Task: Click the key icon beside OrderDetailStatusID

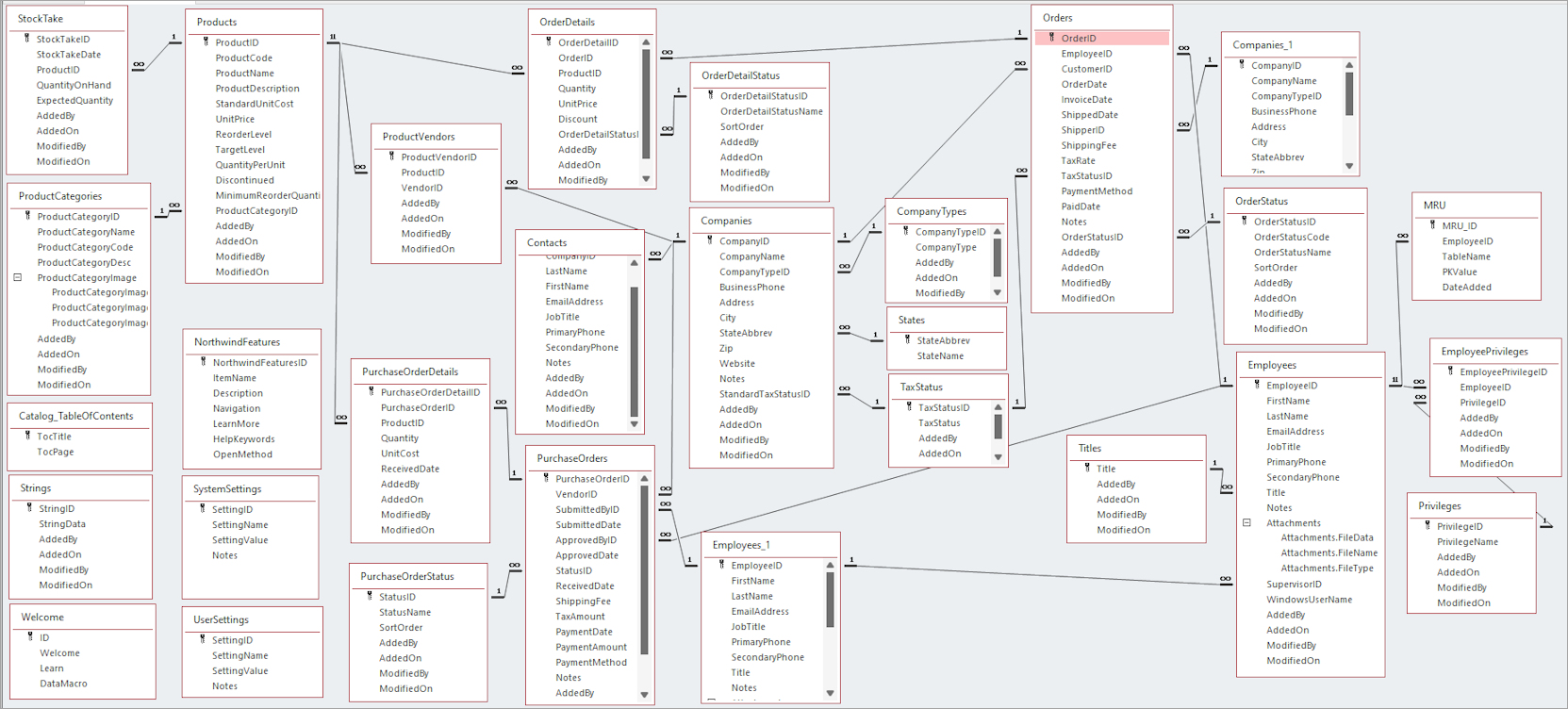Action: pos(711,95)
